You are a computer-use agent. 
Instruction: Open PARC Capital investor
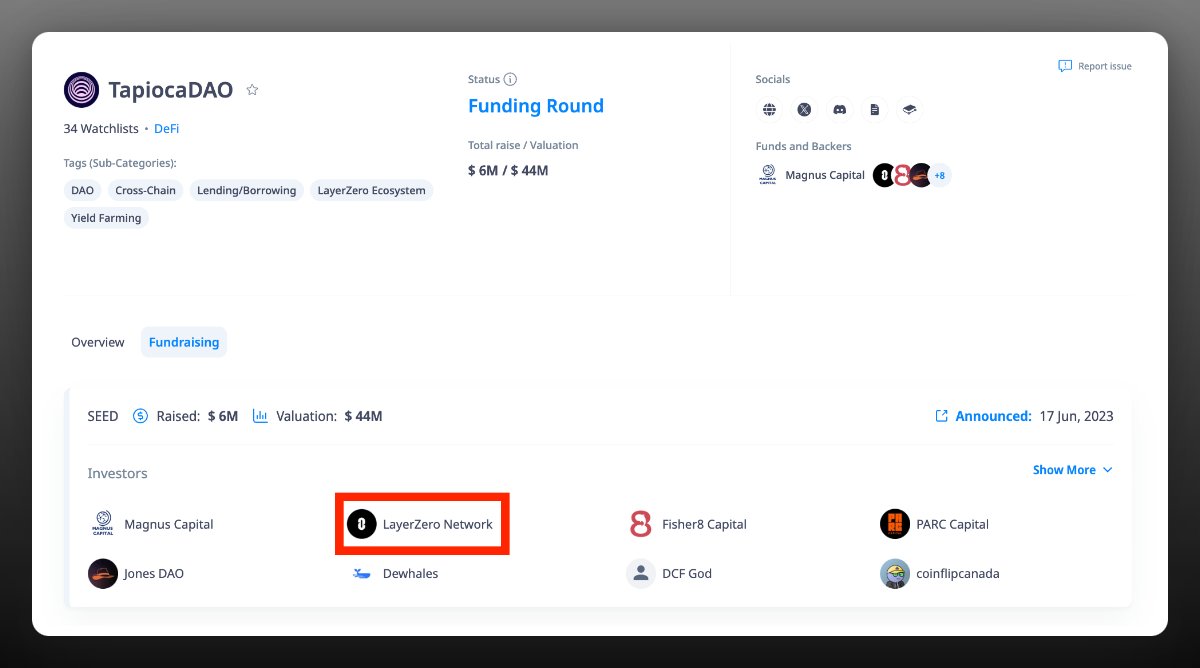pos(952,524)
